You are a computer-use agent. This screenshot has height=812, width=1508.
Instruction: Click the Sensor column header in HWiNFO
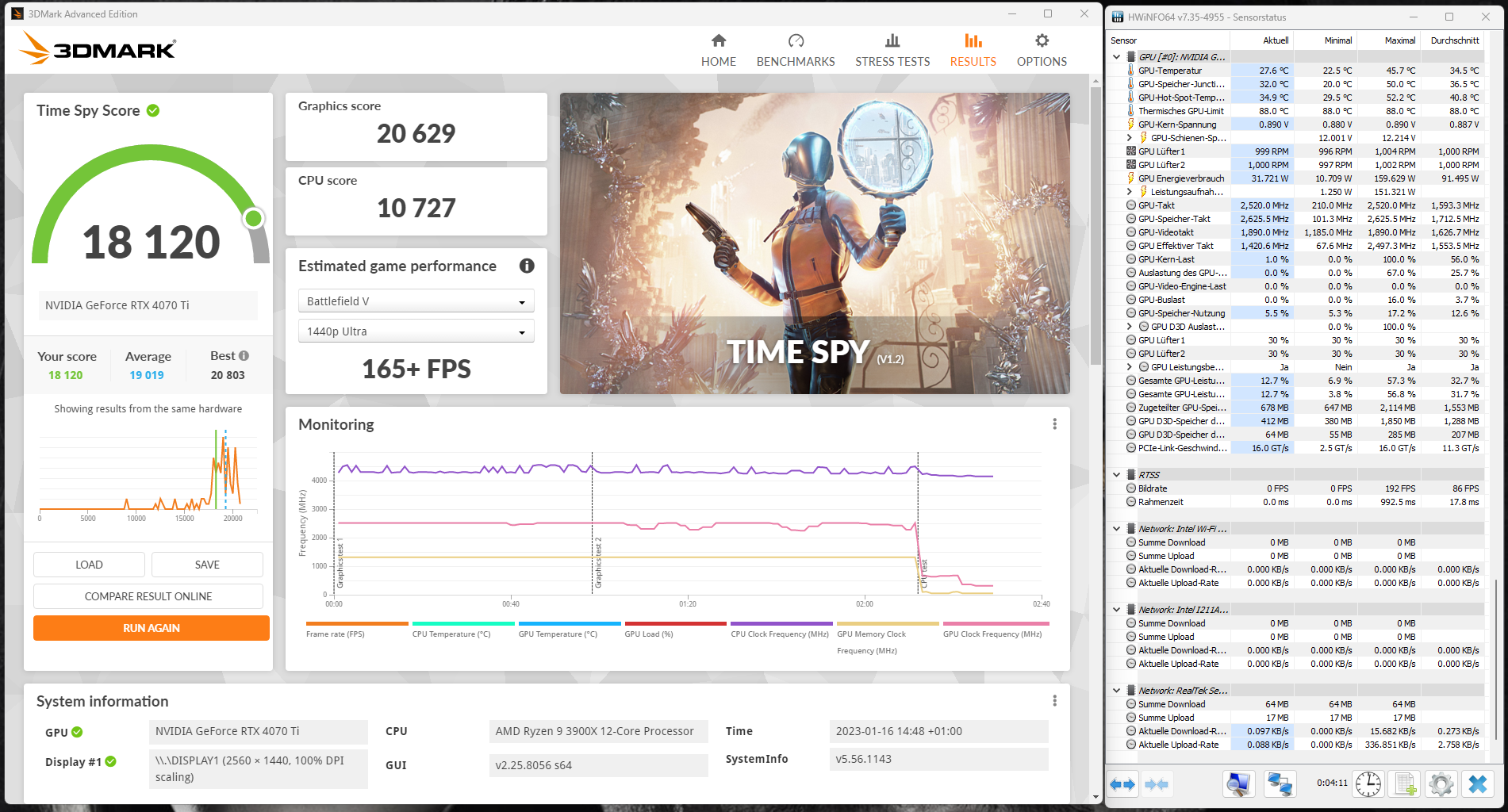click(1169, 40)
